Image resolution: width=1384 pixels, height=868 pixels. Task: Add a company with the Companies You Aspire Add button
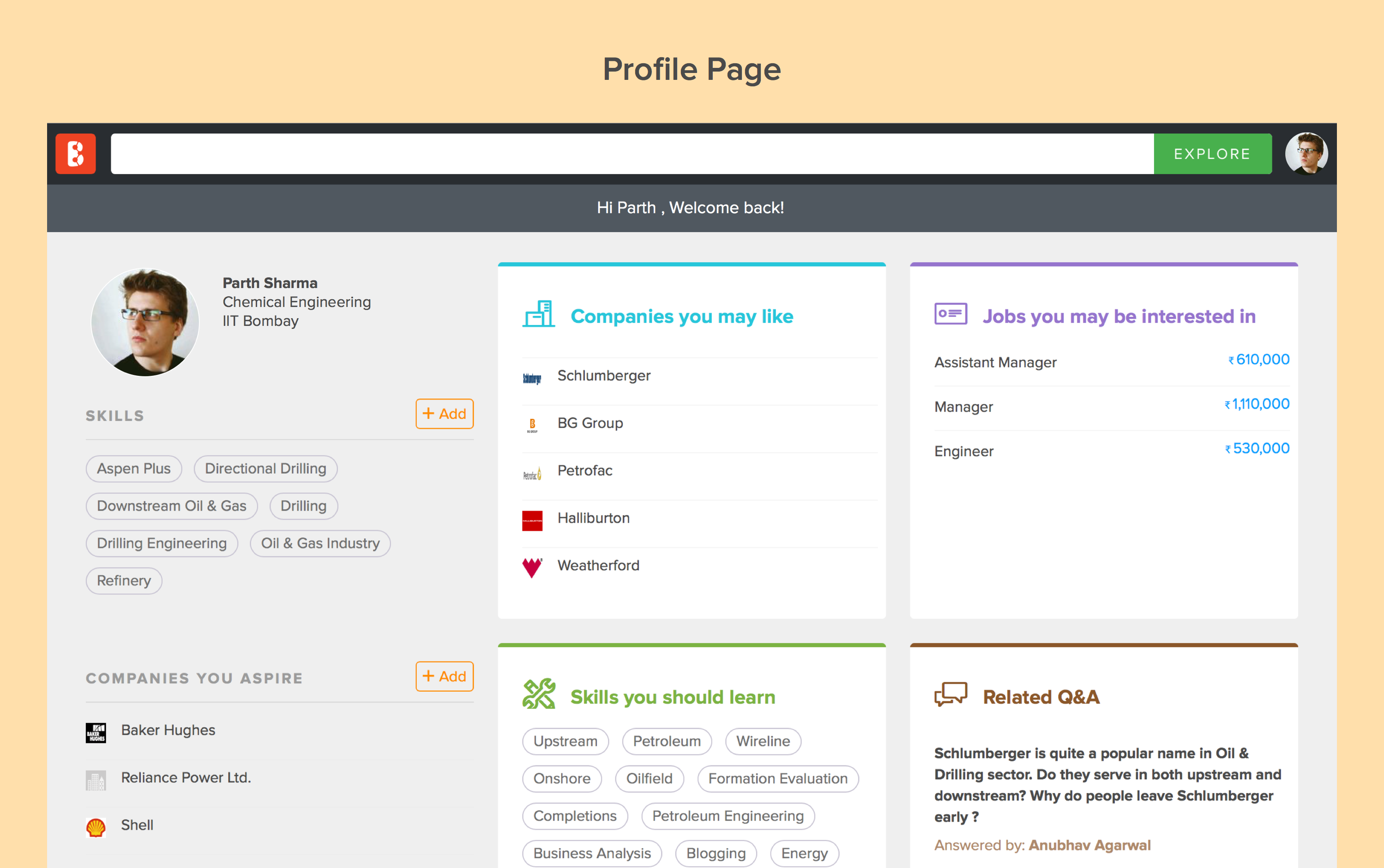[444, 676]
